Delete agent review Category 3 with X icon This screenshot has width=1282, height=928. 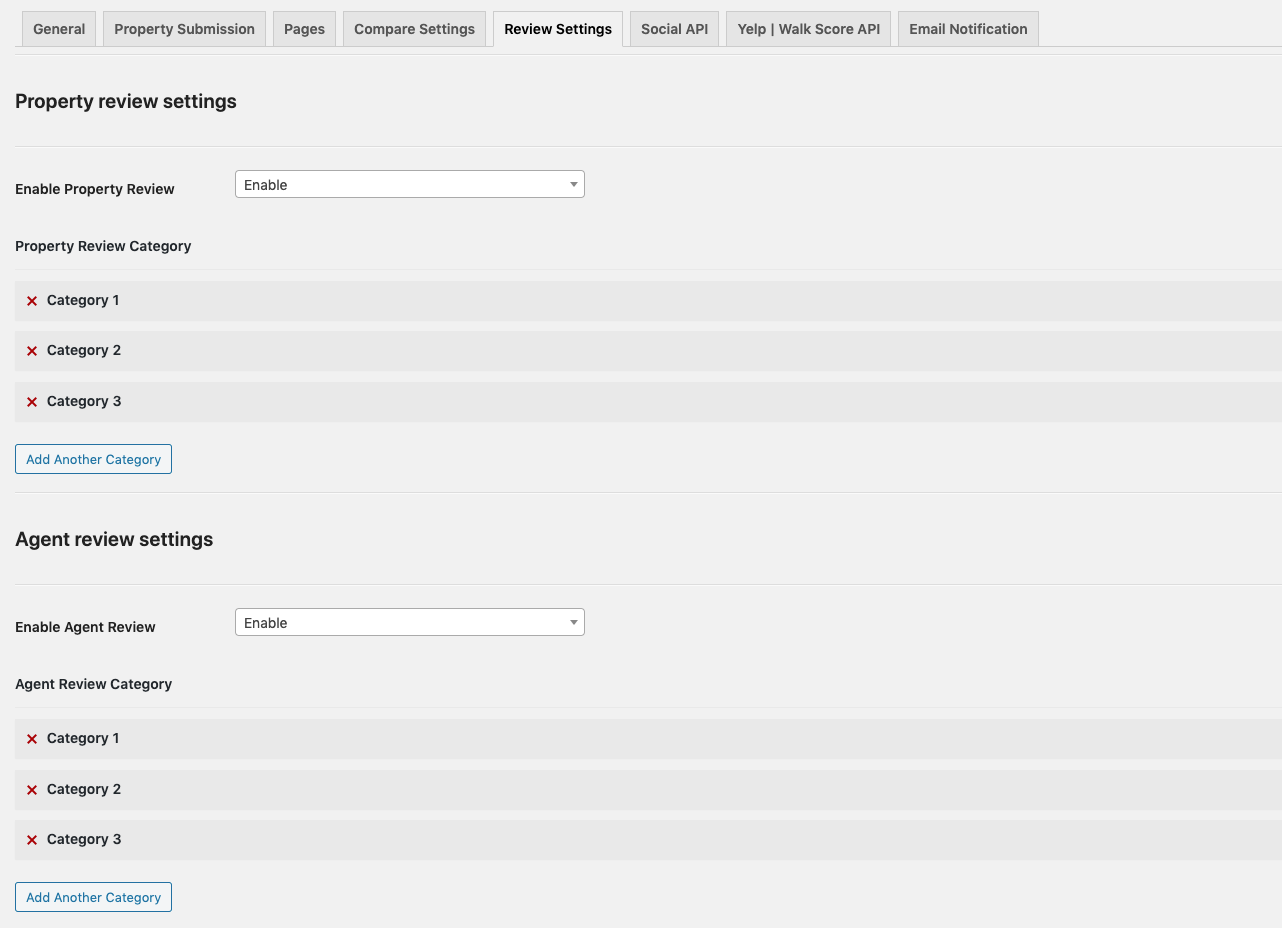tap(32, 840)
